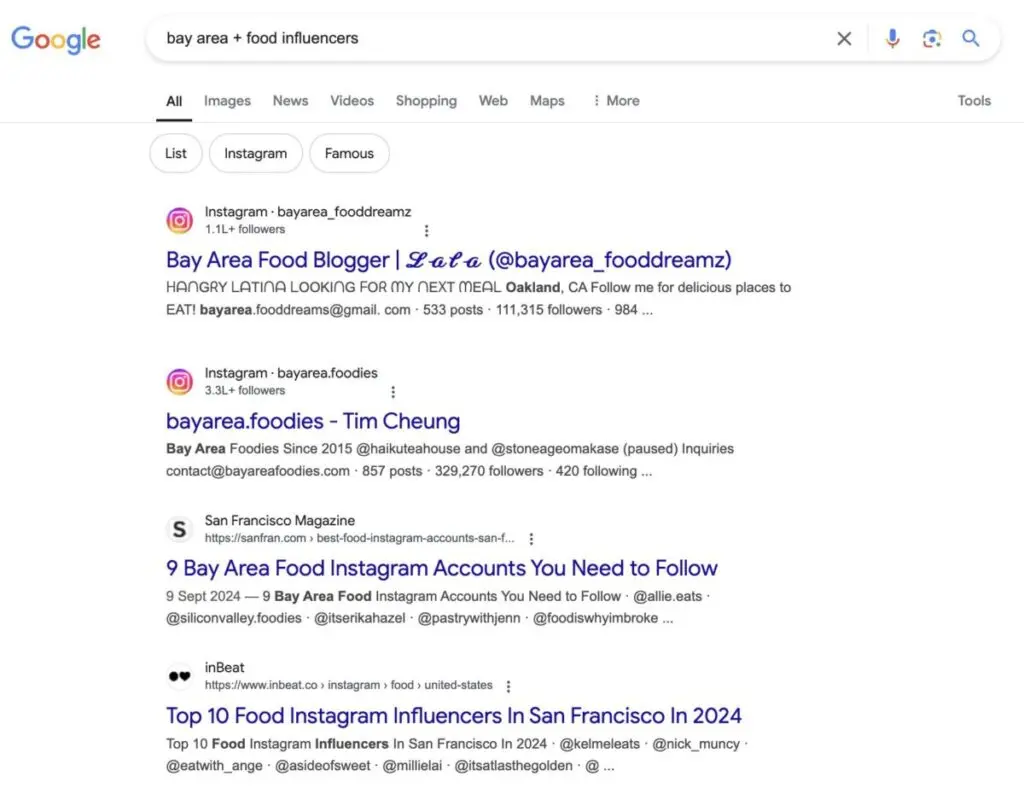Open options menu for bayarea_fooddreamz result
This screenshot has width=1024, height=800.
(x=427, y=230)
